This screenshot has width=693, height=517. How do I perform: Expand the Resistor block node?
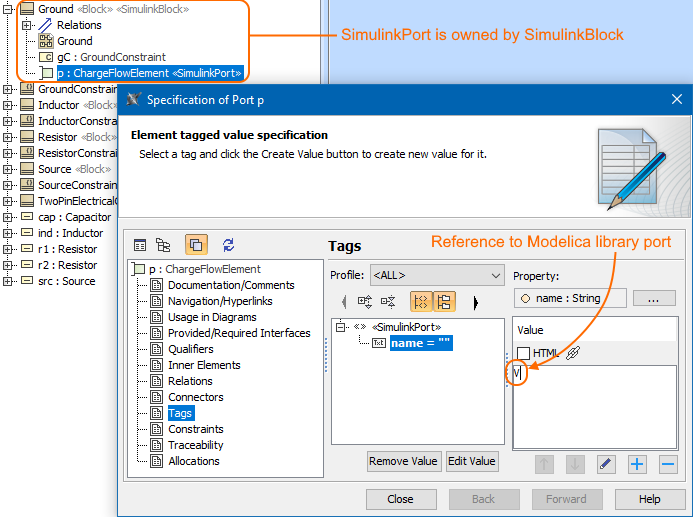point(8,137)
